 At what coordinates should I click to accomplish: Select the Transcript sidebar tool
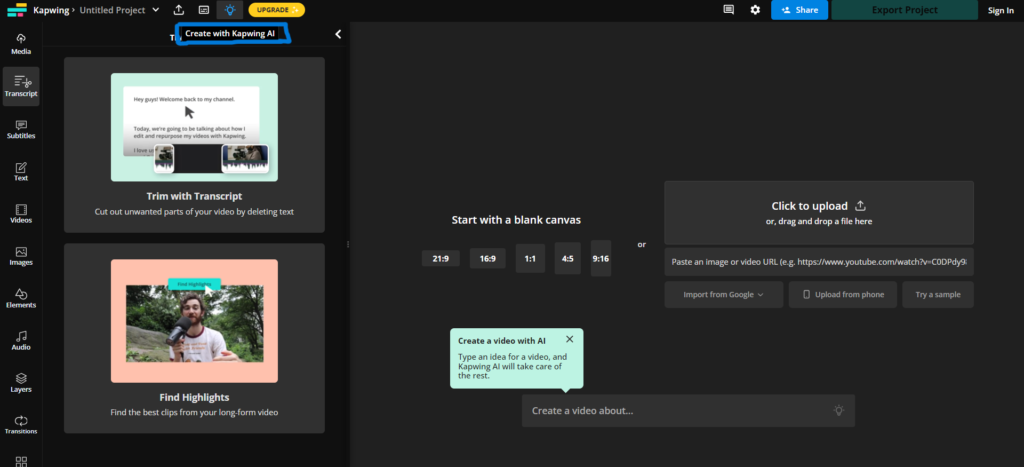pos(21,86)
